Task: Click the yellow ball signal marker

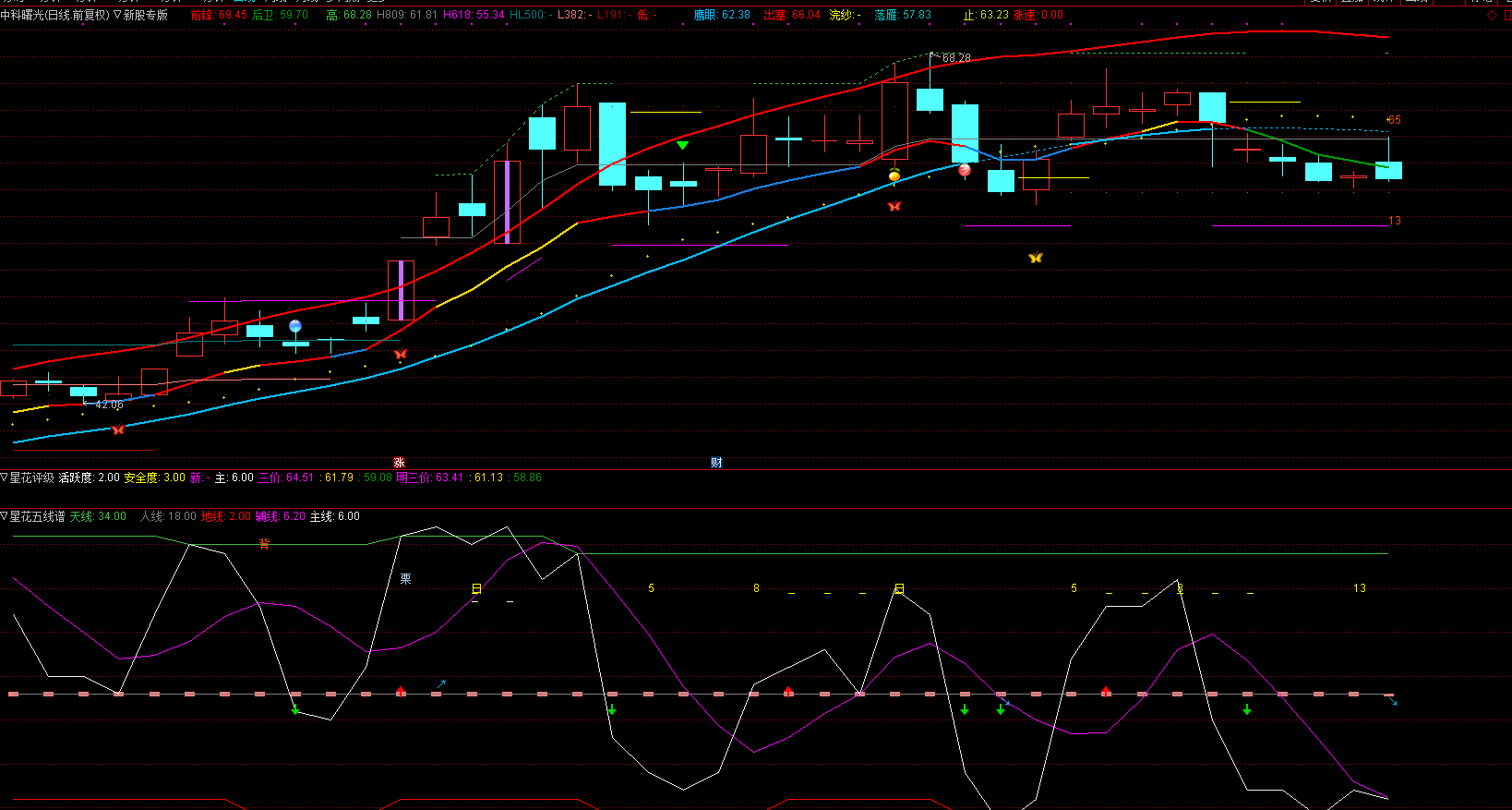Action: 894,175
